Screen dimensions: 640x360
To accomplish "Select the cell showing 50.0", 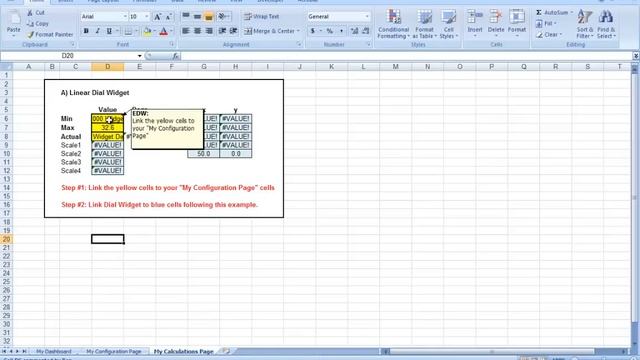I will click(x=203, y=154).
